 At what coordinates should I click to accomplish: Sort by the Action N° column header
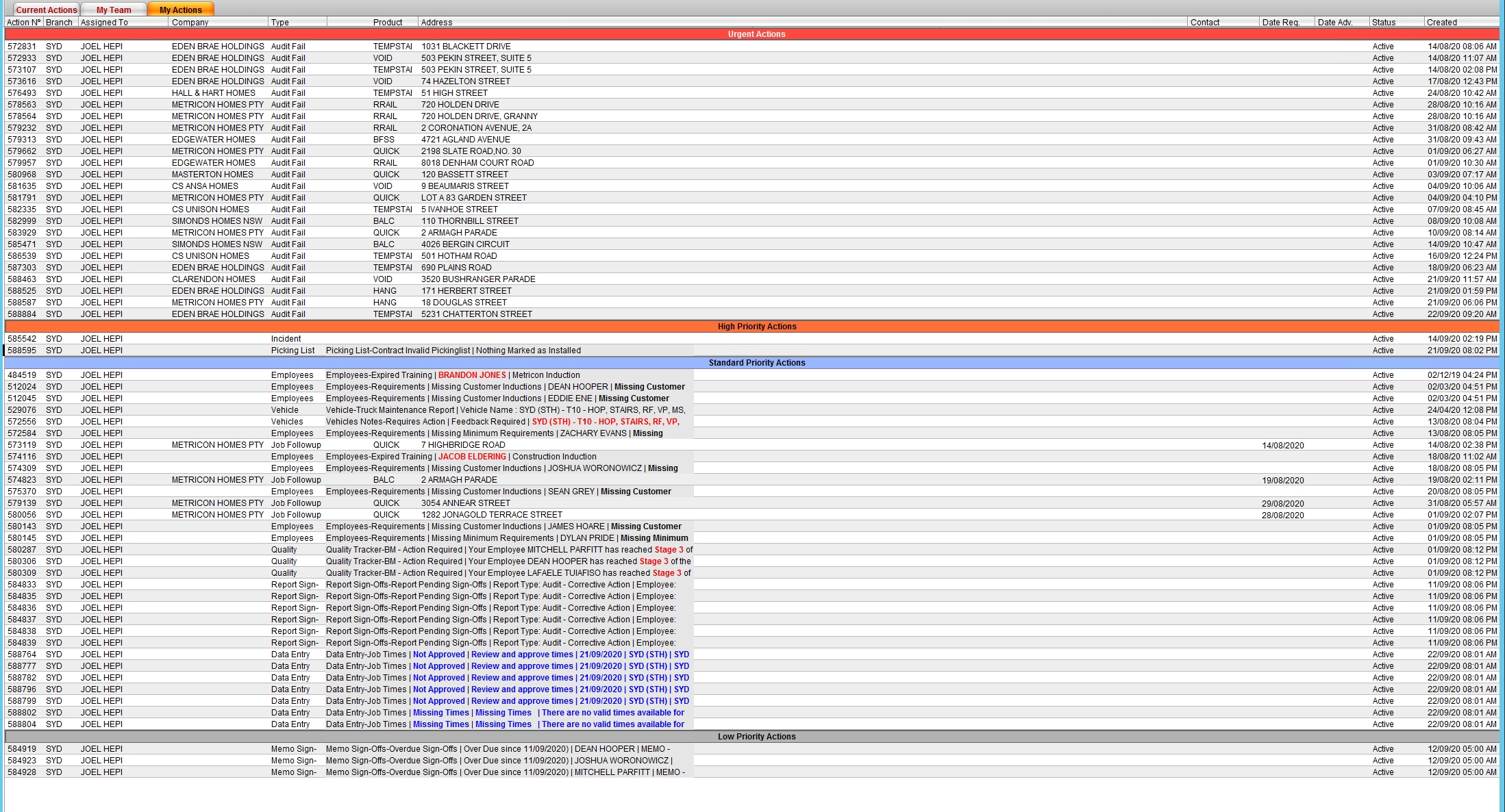pos(23,22)
